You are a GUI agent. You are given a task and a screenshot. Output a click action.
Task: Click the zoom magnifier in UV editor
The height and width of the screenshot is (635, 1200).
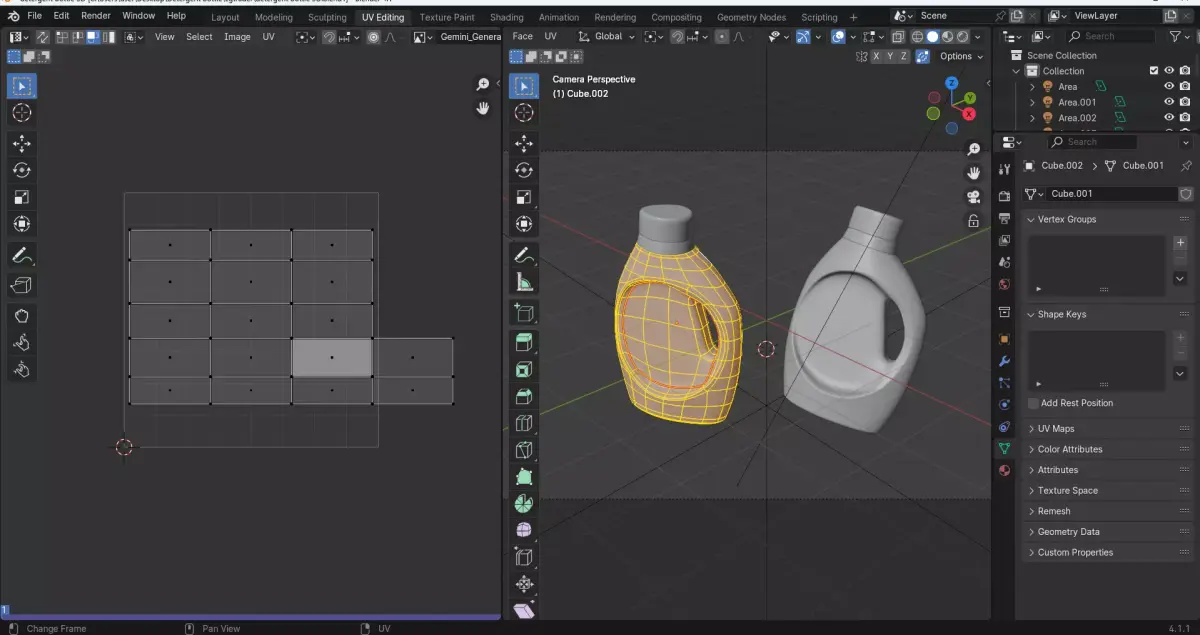click(483, 85)
